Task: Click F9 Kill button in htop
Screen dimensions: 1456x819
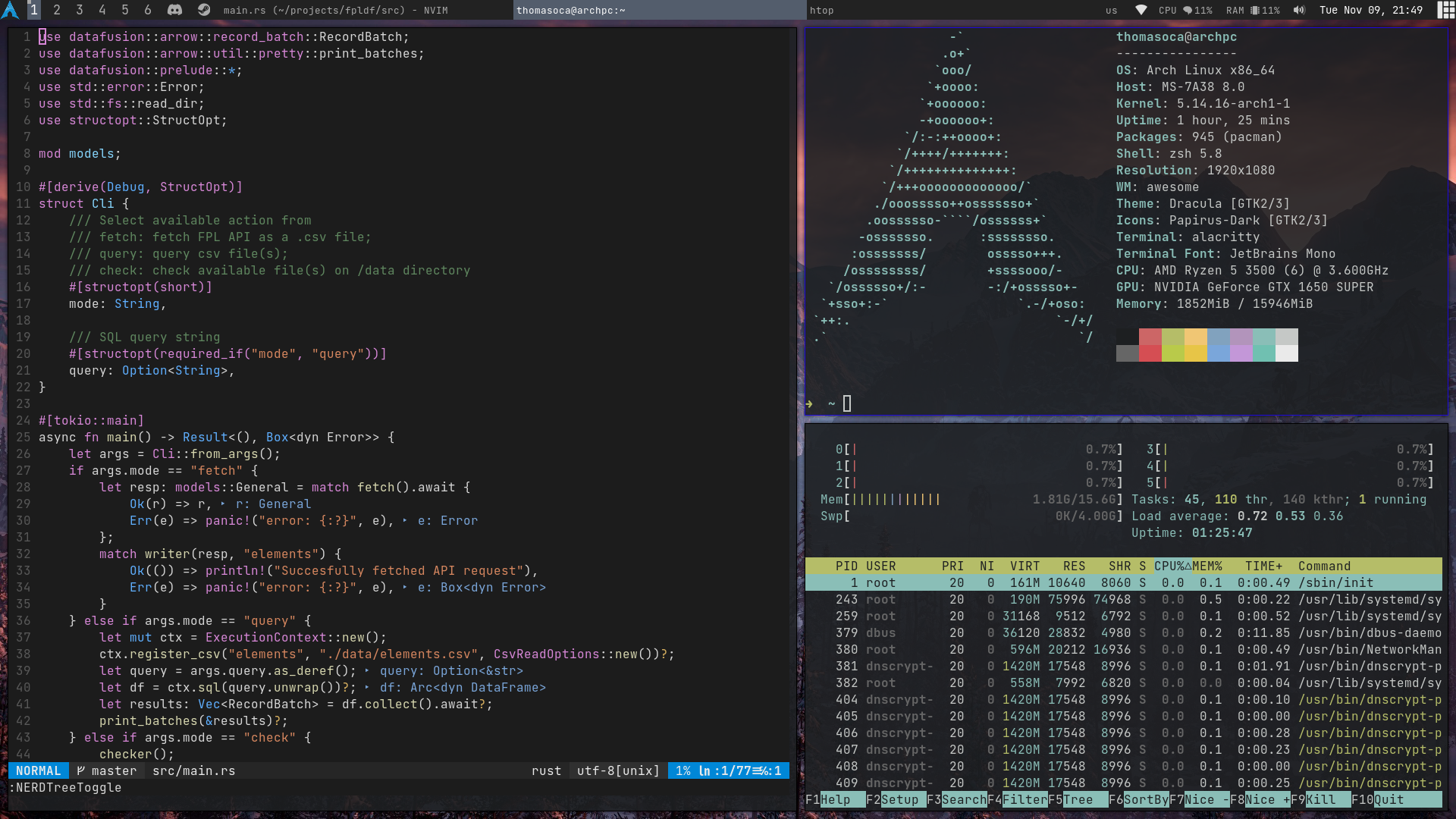Action: [x=1320, y=799]
